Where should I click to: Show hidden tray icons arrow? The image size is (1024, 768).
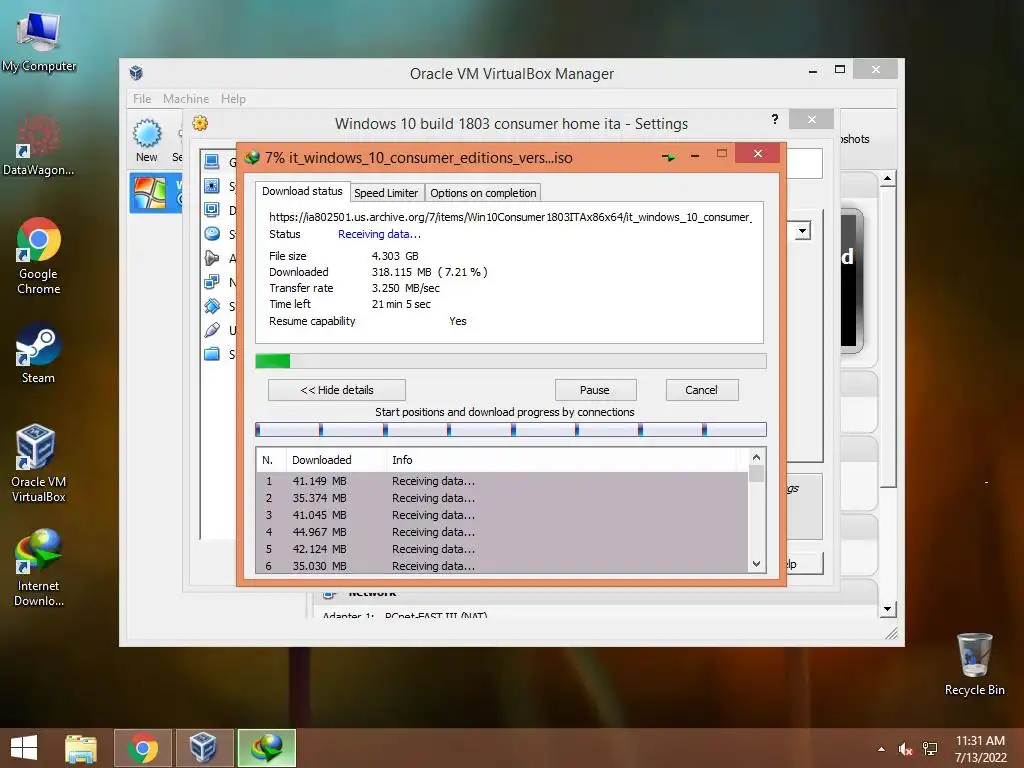pyautogui.click(x=882, y=749)
